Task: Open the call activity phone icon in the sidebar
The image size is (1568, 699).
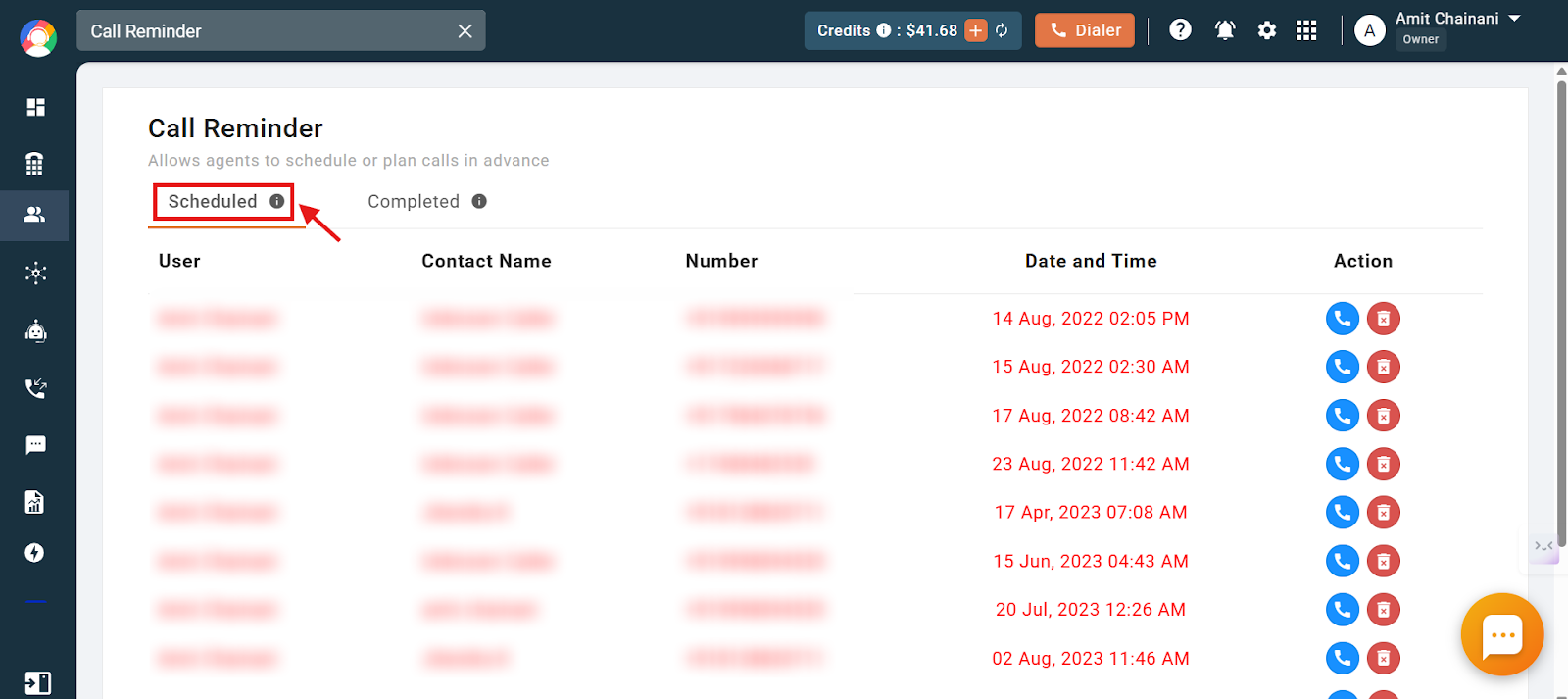Action: pos(35,388)
